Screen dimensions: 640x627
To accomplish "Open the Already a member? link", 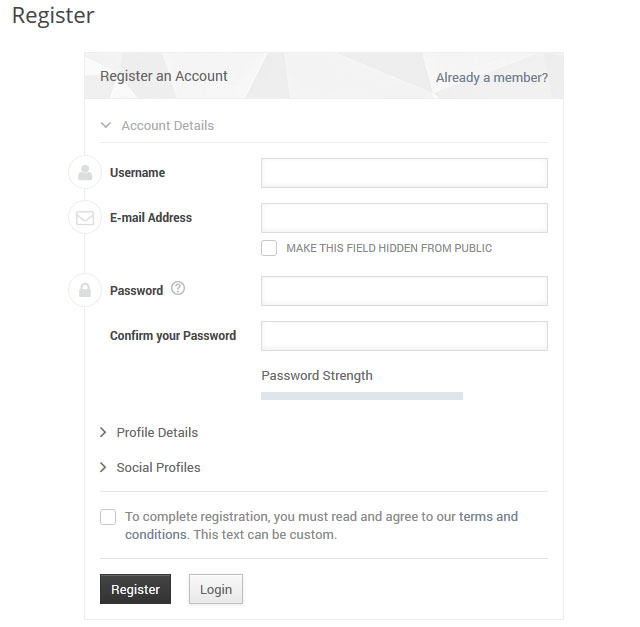I will [x=492, y=78].
